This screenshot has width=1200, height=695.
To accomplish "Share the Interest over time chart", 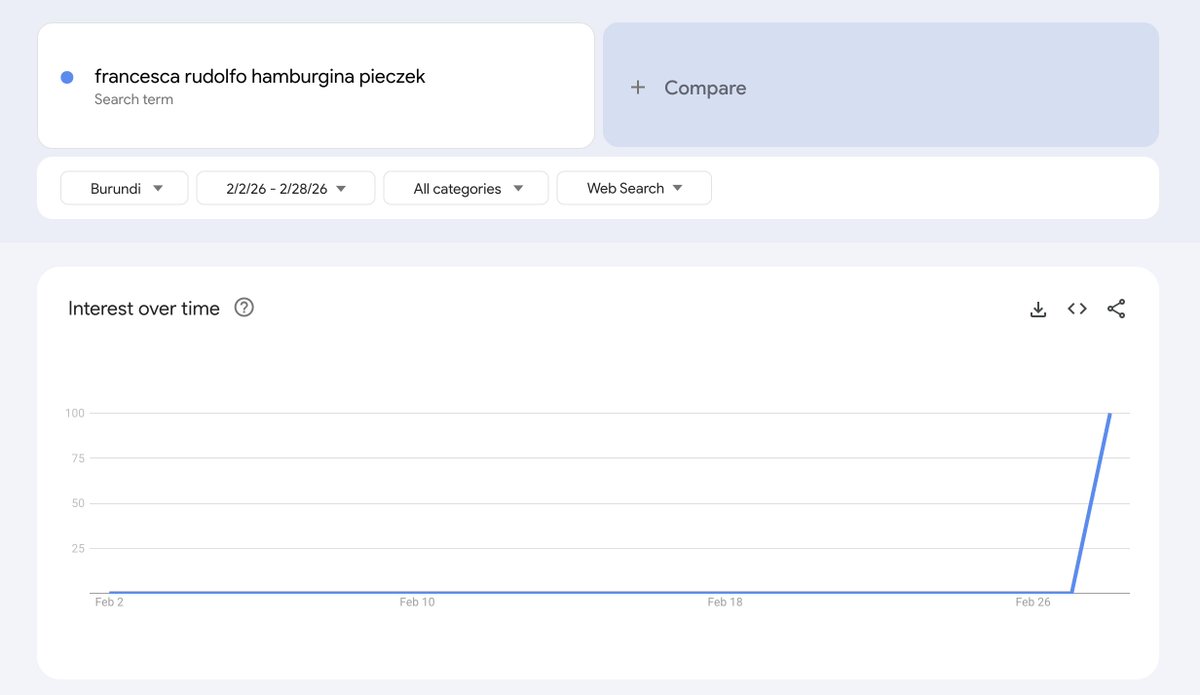I will pos(1116,309).
